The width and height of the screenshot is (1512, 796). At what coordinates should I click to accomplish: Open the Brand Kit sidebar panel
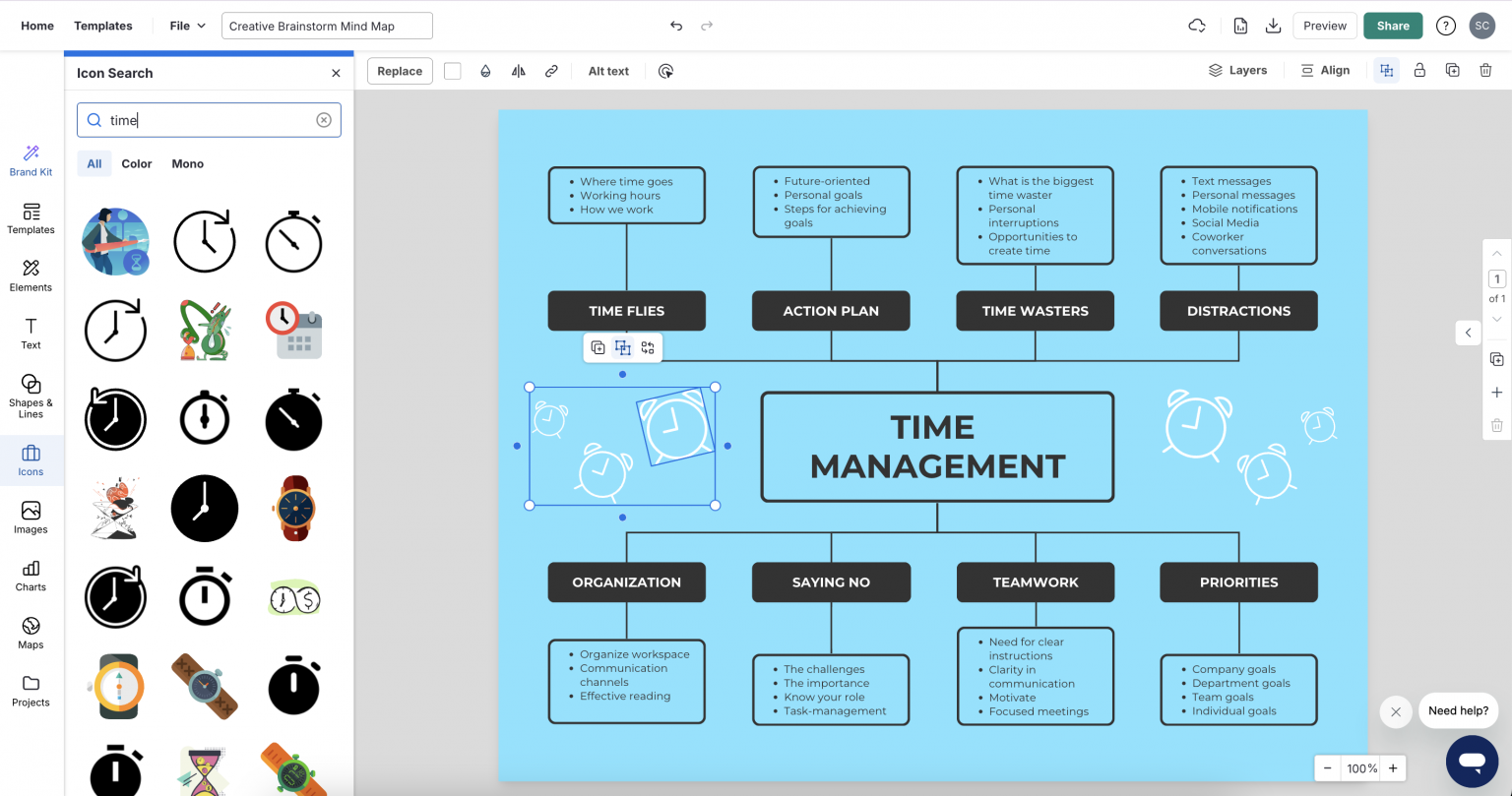31,159
